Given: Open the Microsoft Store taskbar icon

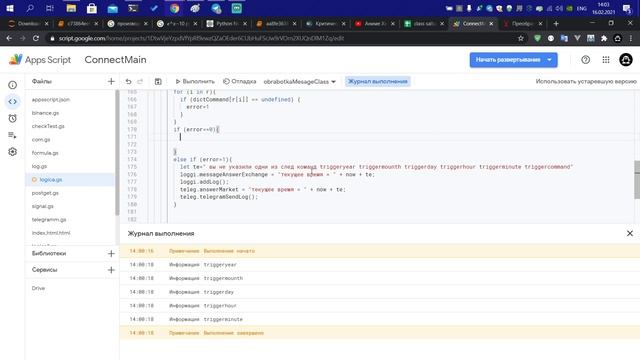Looking at the screenshot, I should click(x=92, y=8).
